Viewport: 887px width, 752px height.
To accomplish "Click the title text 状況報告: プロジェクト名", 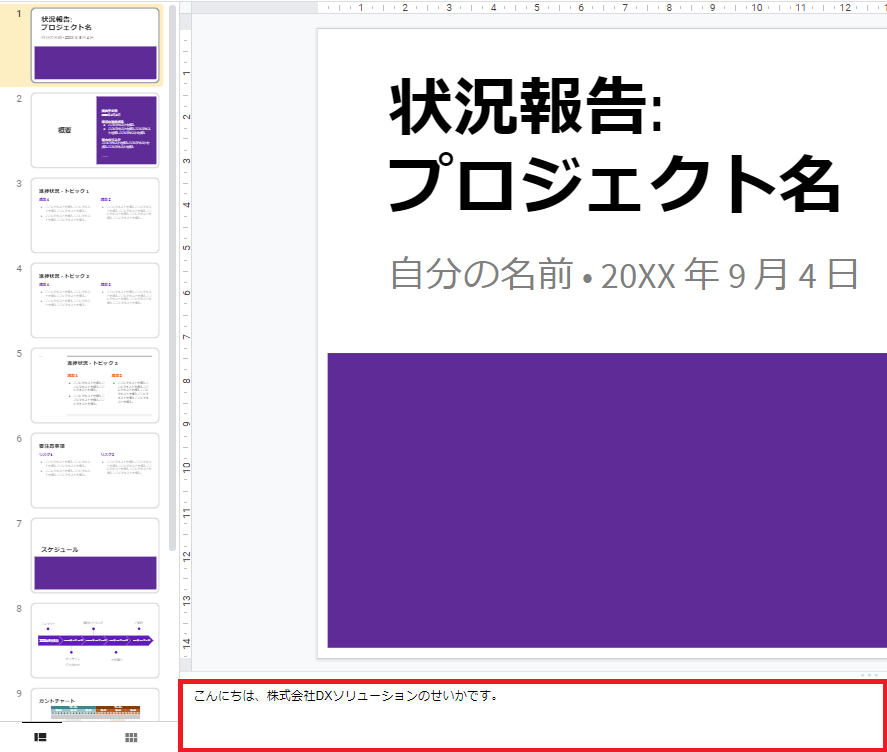I will (614, 145).
